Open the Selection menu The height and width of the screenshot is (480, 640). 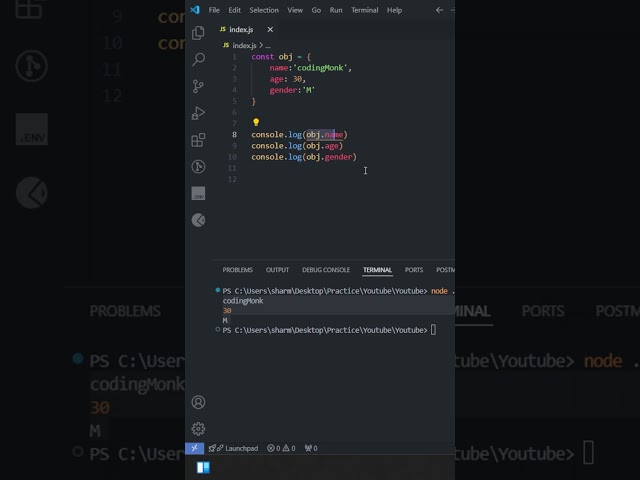[x=264, y=10]
